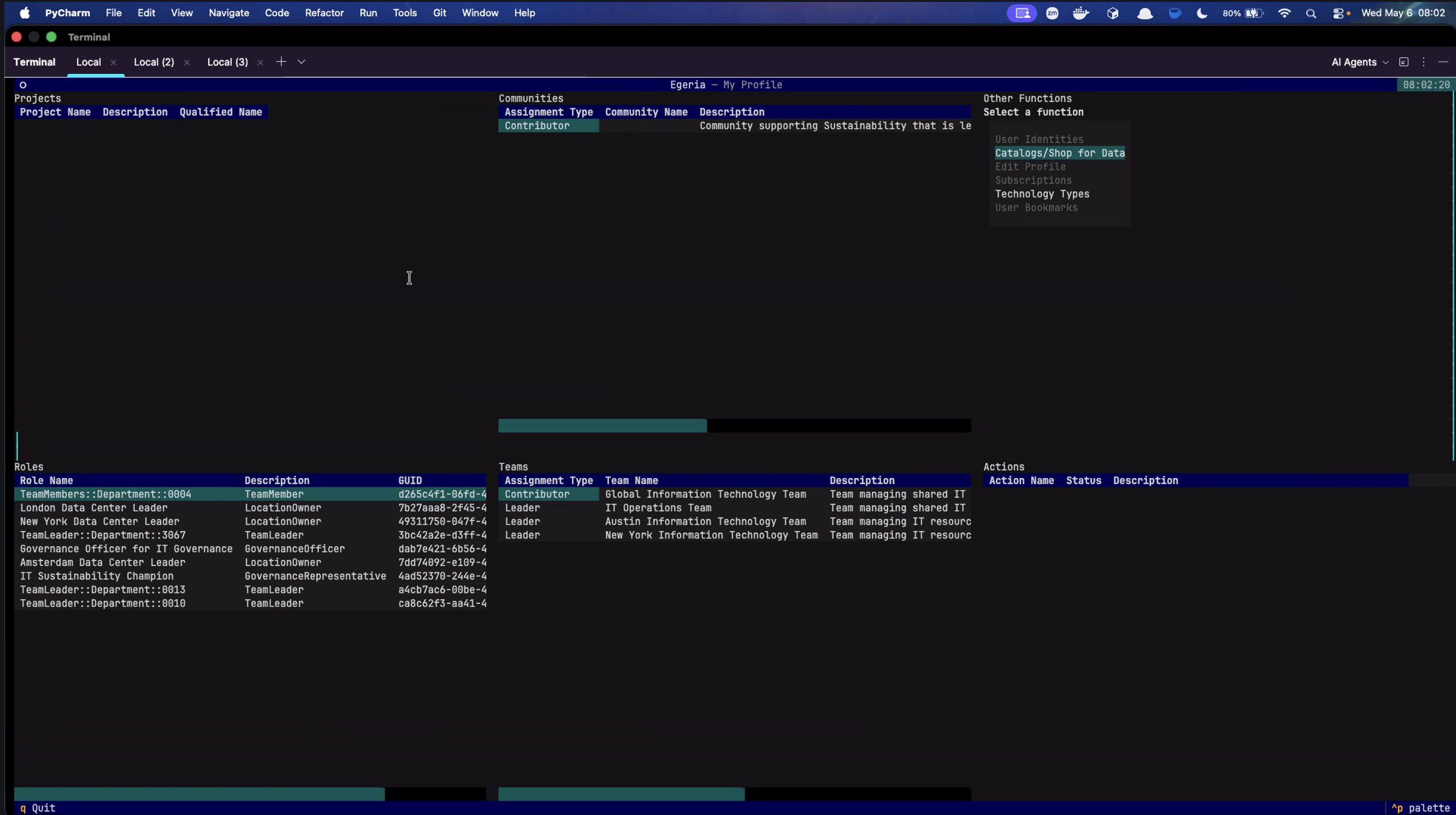Open the Refactor menu
The width and height of the screenshot is (1456, 815).
pyautogui.click(x=325, y=12)
